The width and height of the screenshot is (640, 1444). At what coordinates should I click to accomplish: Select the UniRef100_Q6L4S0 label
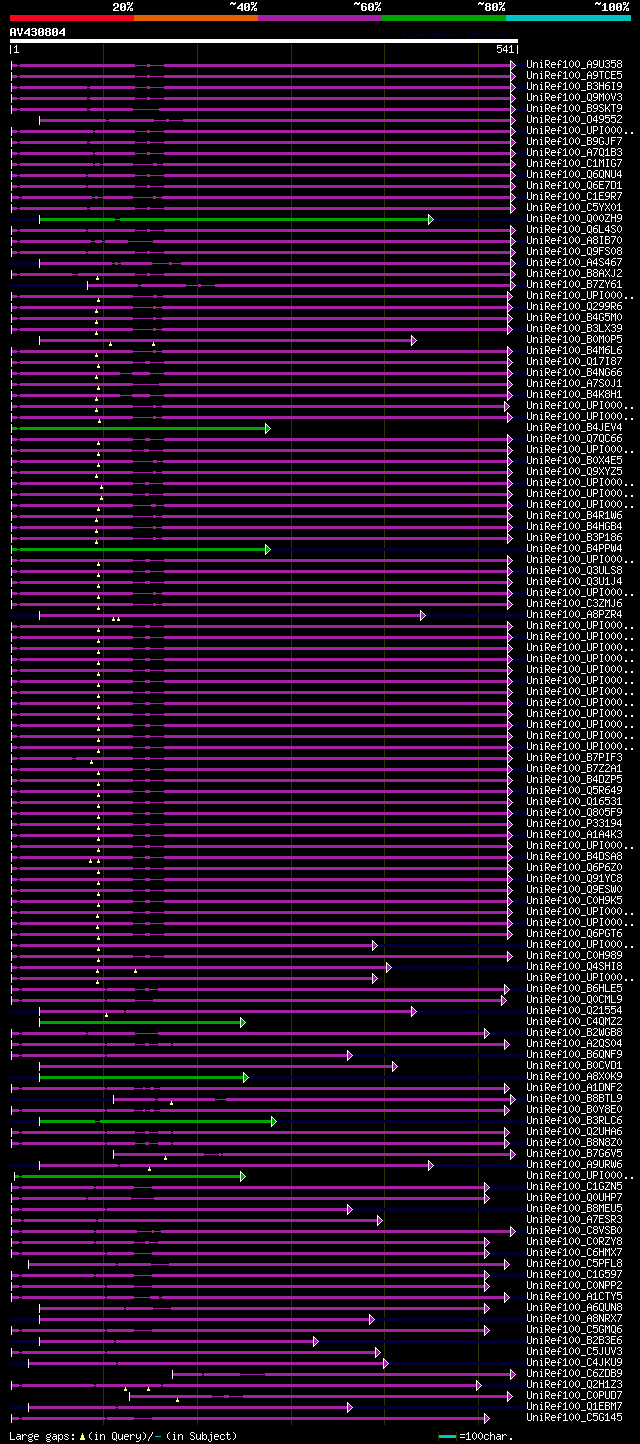pos(574,229)
